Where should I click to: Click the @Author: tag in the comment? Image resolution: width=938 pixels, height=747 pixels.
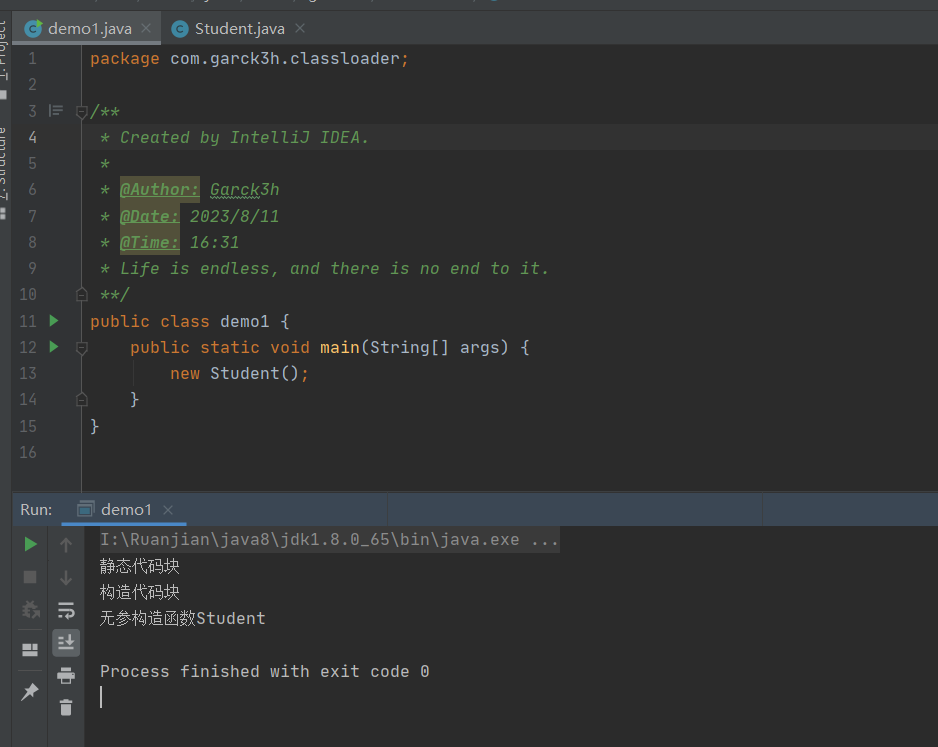click(x=159, y=190)
